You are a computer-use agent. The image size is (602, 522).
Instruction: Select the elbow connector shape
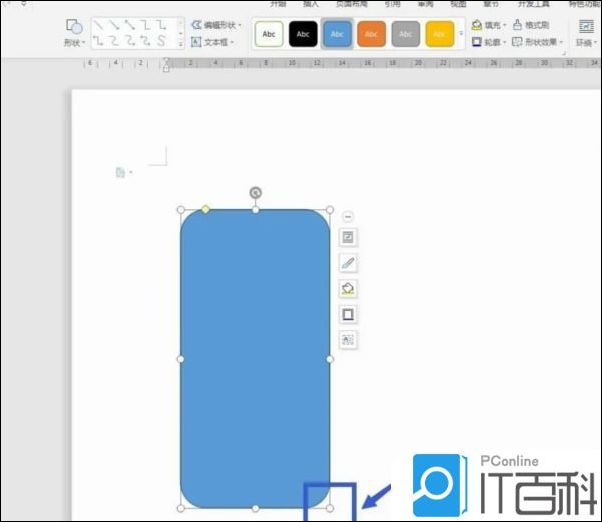click(146, 26)
